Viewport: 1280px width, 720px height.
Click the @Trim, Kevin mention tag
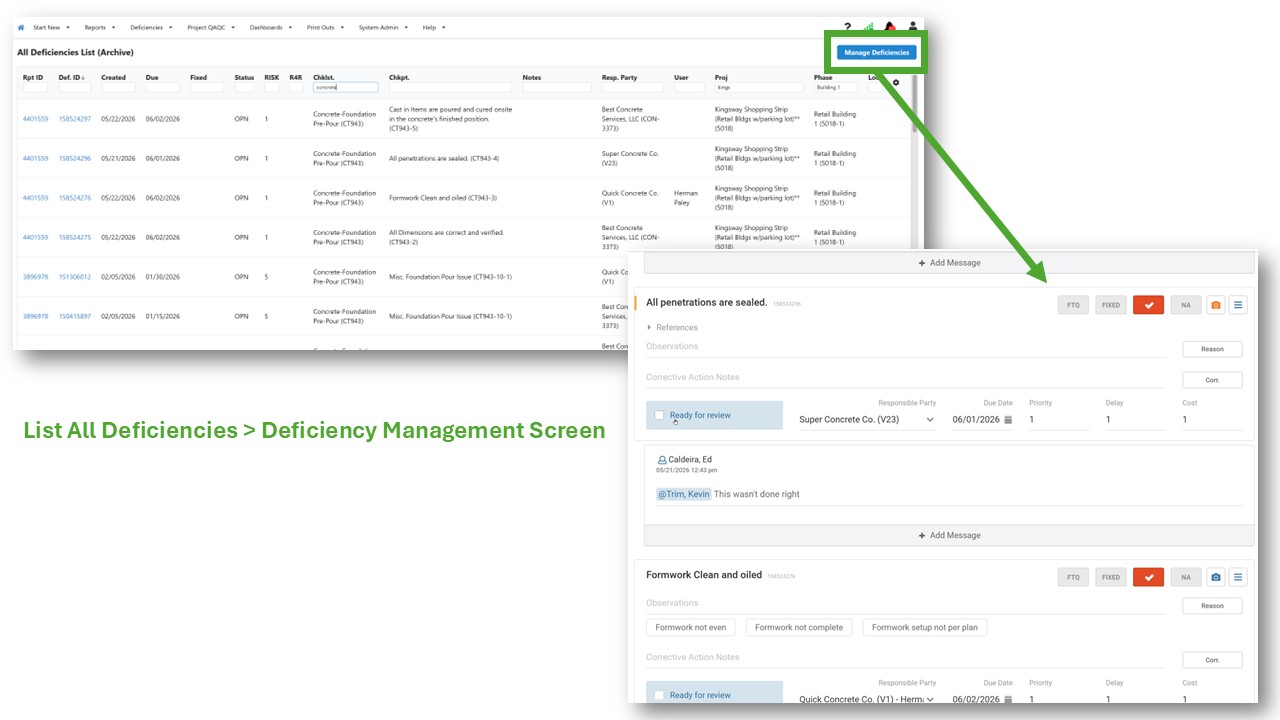tap(684, 494)
